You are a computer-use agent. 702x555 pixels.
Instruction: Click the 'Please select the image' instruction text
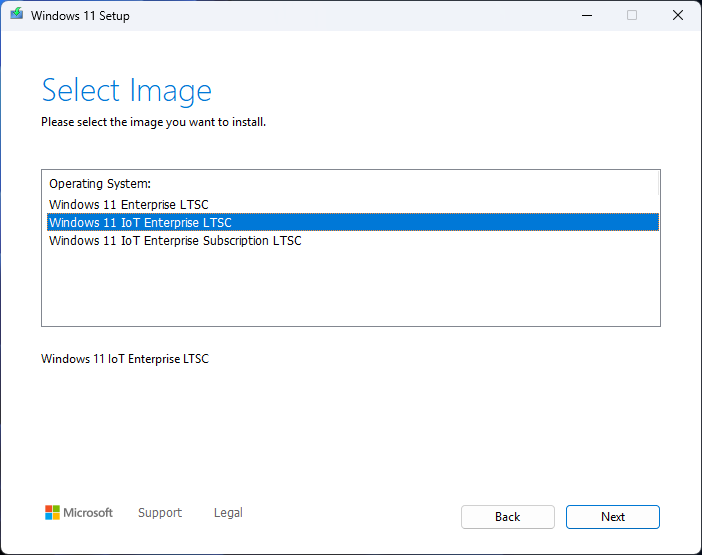tap(153, 122)
